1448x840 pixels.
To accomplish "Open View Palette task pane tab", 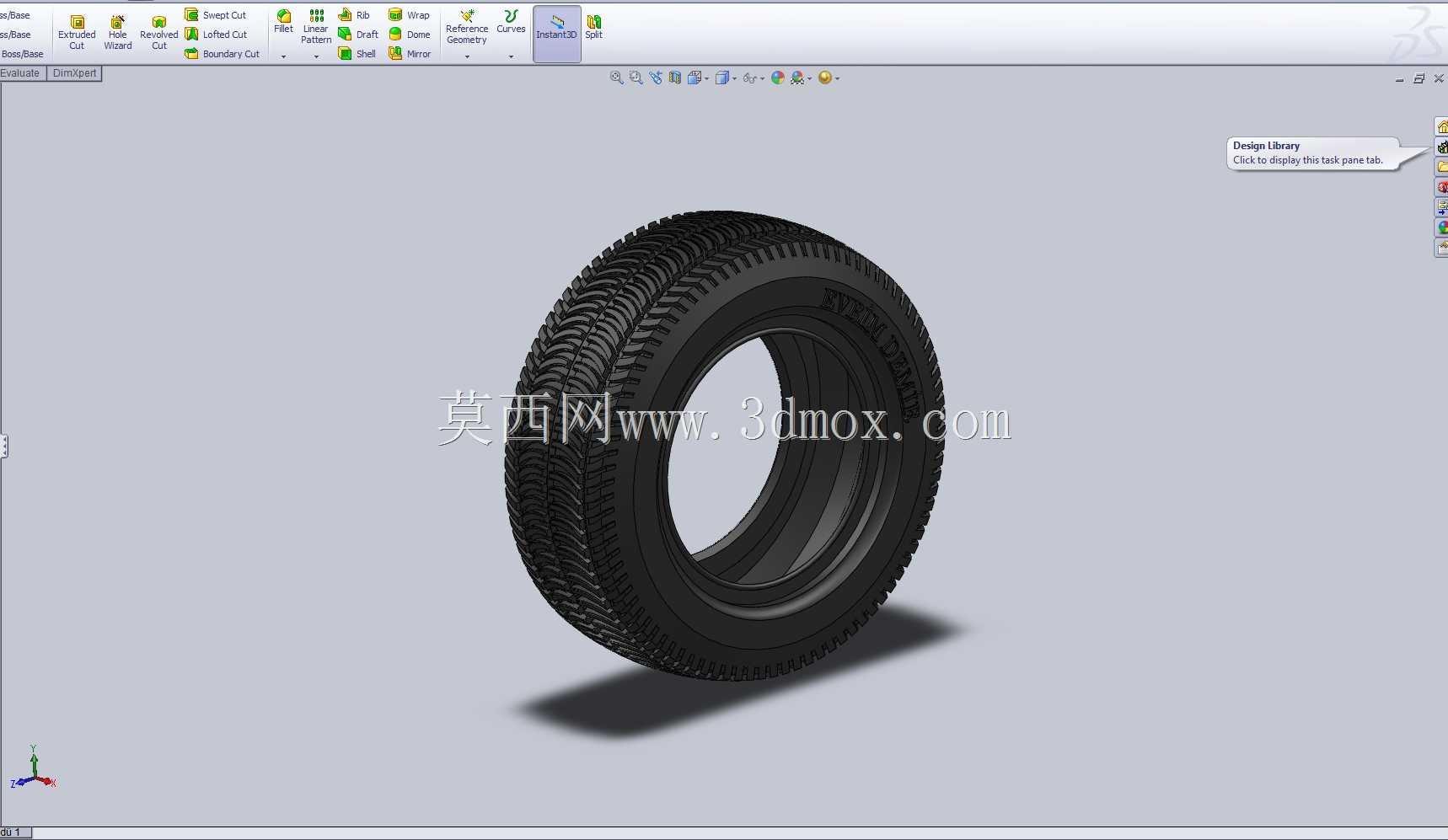I will tap(1441, 207).
